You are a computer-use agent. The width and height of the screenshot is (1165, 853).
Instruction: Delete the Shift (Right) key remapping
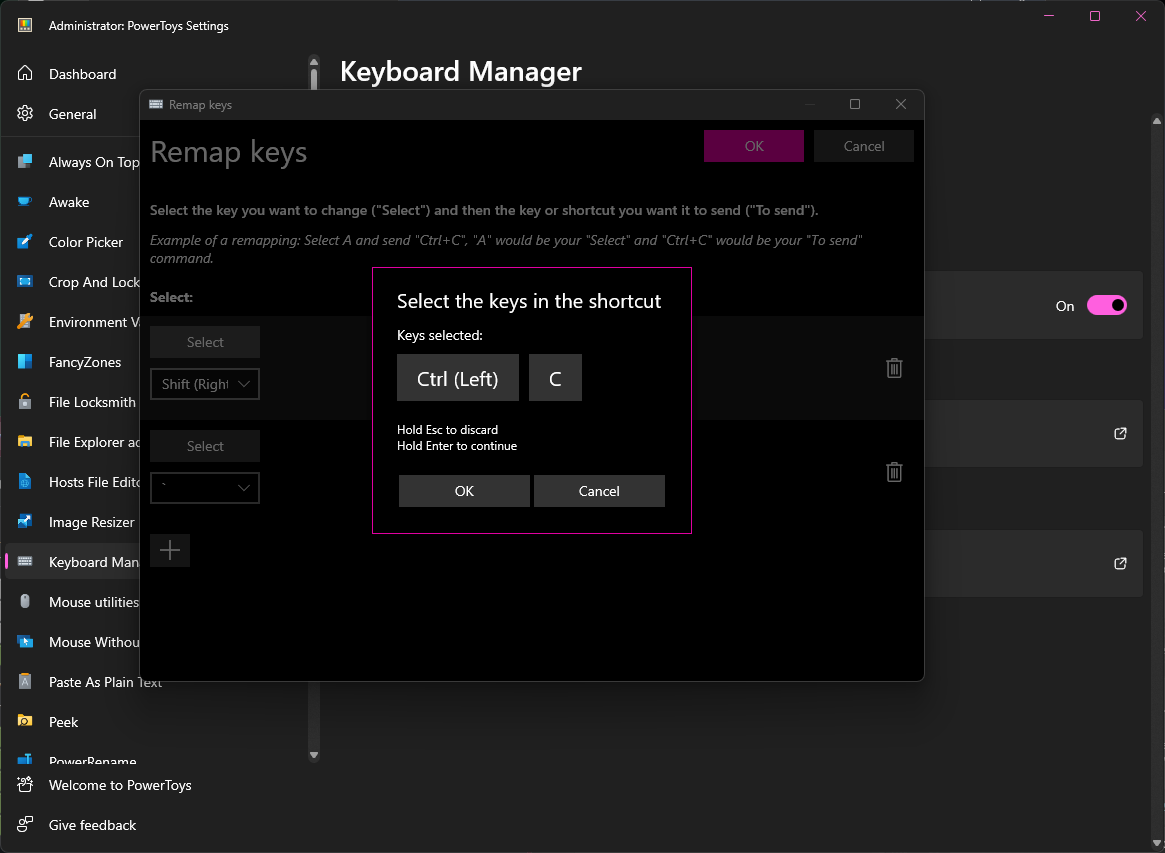(894, 368)
